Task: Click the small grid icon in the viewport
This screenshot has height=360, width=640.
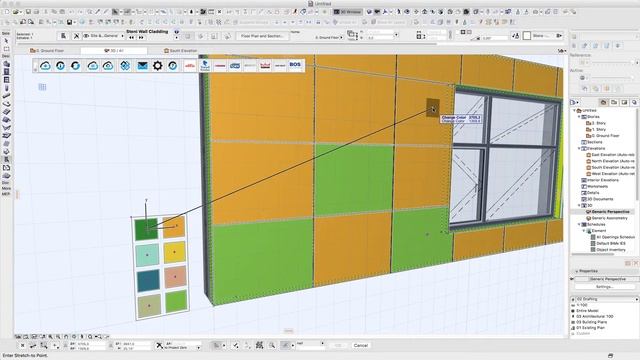Action: [42, 87]
